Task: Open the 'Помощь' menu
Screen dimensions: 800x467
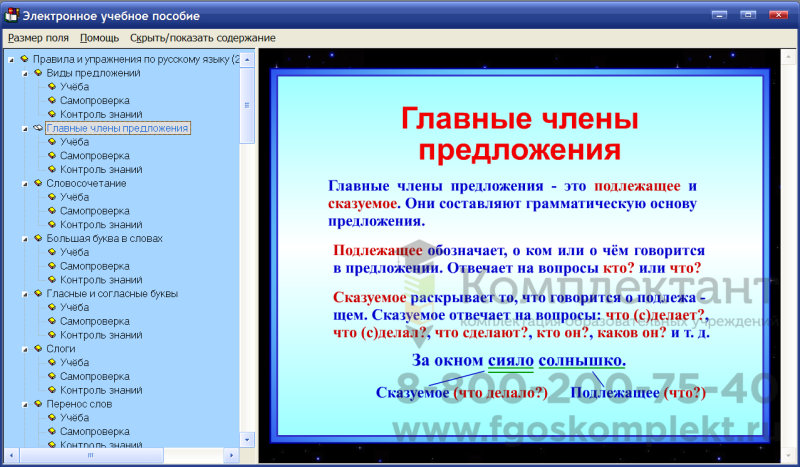Action: (x=99, y=38)
